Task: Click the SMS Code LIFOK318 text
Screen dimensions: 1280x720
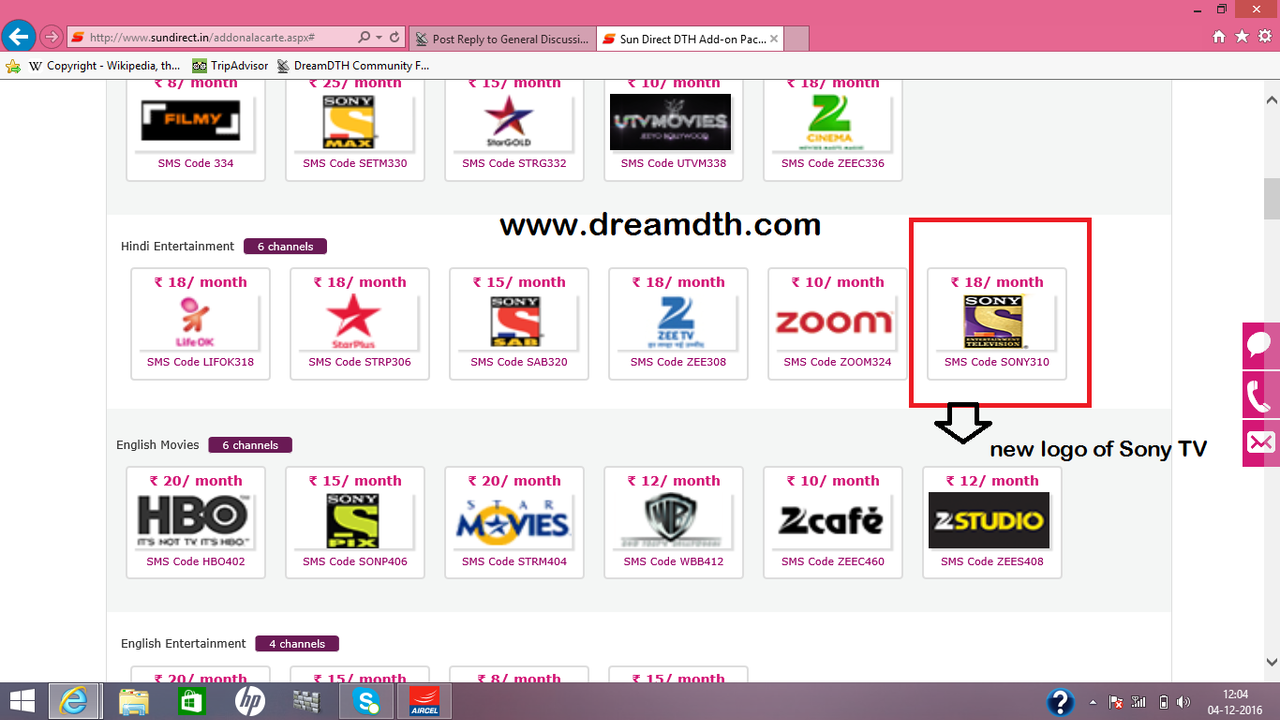Action: coord(200,362)
